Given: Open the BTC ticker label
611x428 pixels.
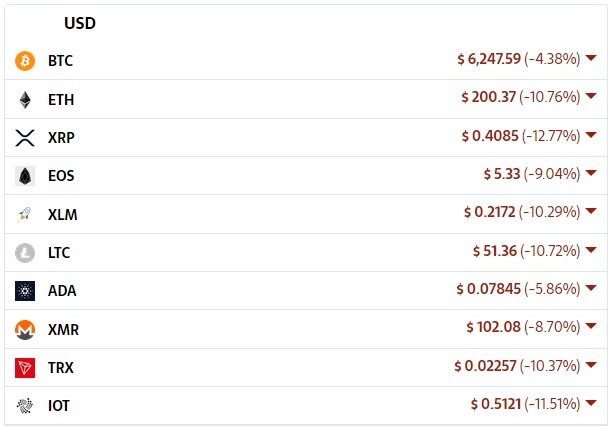Looking at the screenshot, I should pos(60,61).
